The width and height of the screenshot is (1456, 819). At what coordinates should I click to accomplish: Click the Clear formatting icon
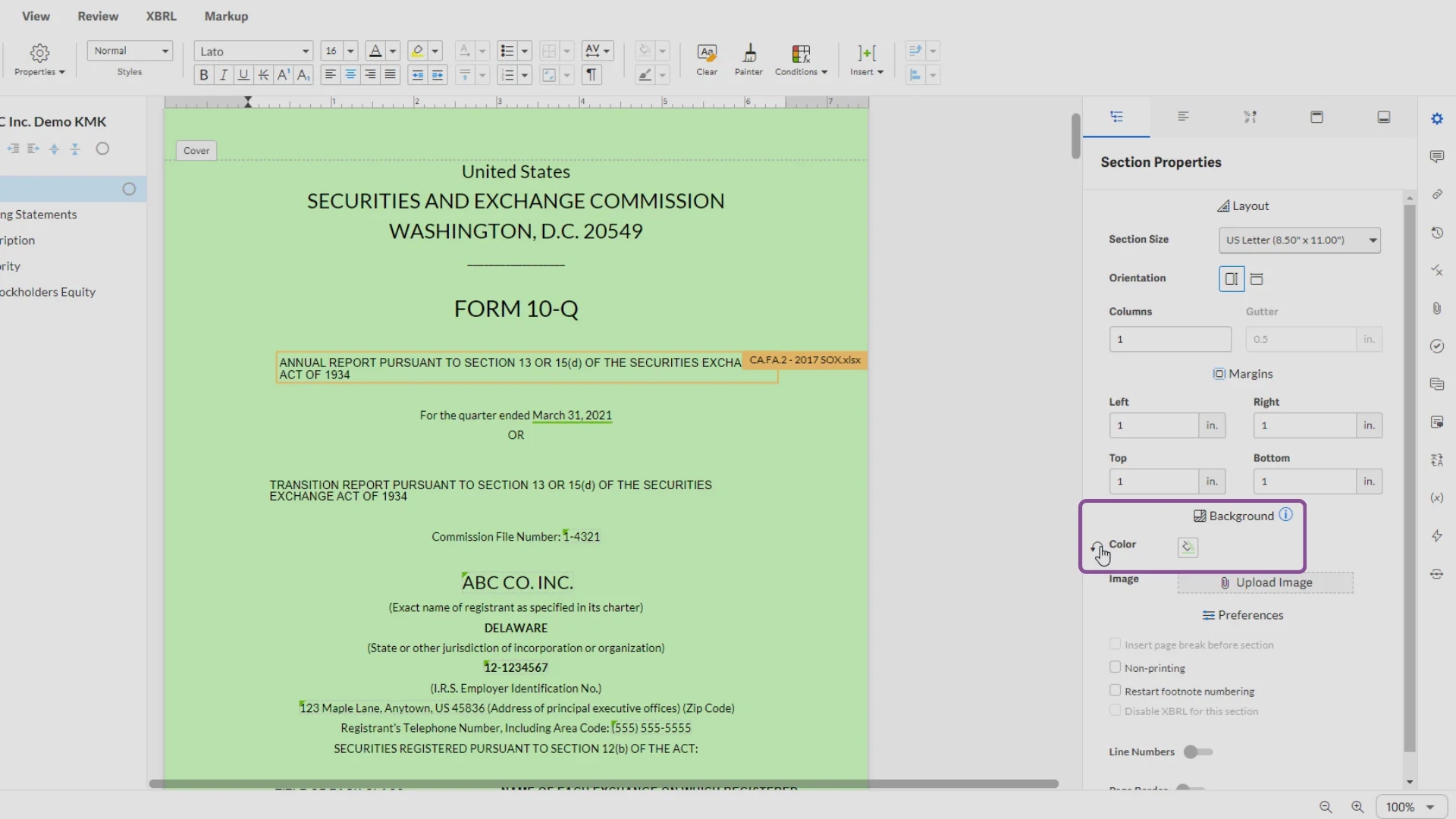706,59
